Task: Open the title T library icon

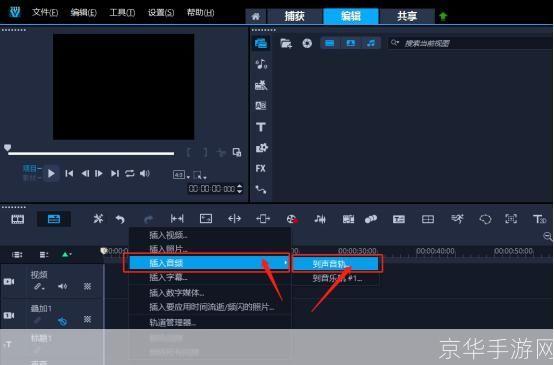Action: tap(261, 127)
